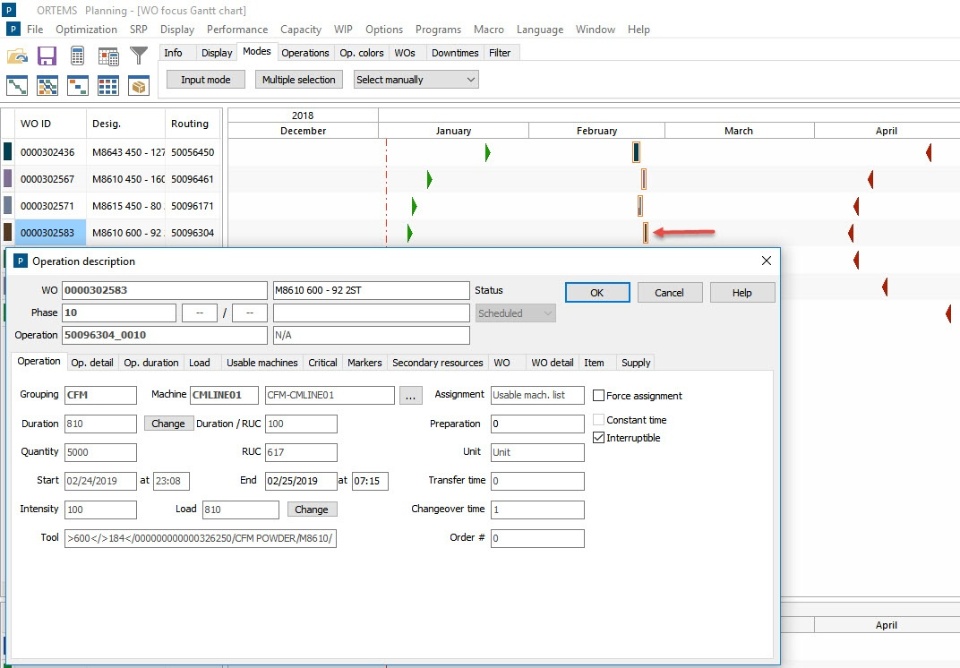Open the Capacity menu
This screenshot has height=668, width=960.
coord(301,29)
